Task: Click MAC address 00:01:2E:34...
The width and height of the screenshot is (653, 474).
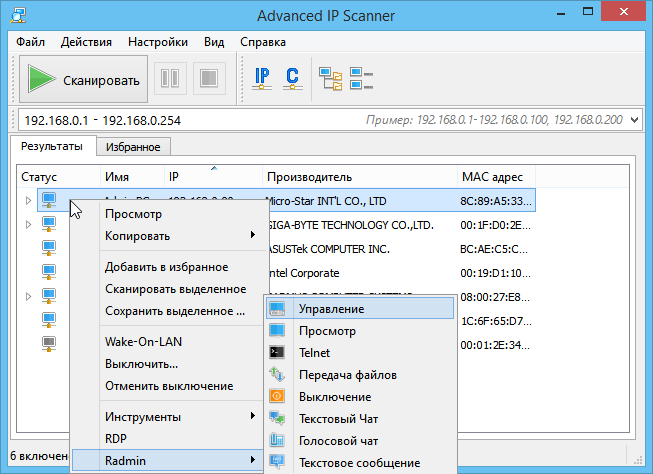Action: pos(495,345)
